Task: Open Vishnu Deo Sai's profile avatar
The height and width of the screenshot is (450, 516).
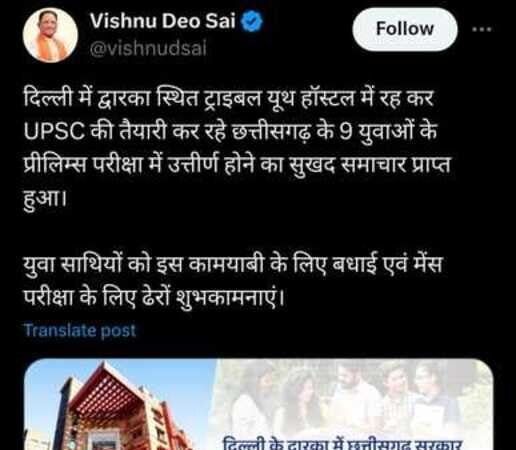Action: (50, 35)
